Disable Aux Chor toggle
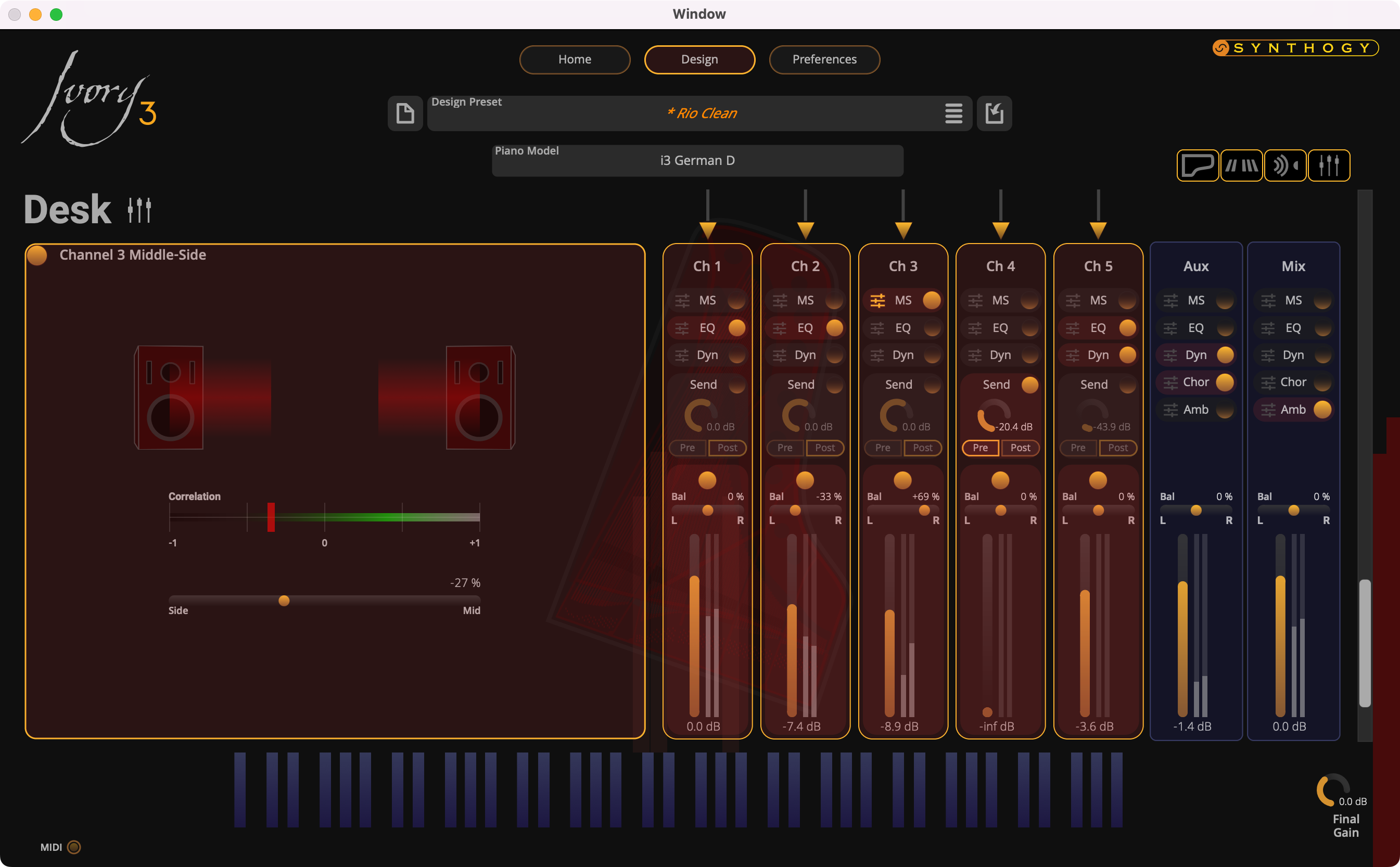 1225,382
